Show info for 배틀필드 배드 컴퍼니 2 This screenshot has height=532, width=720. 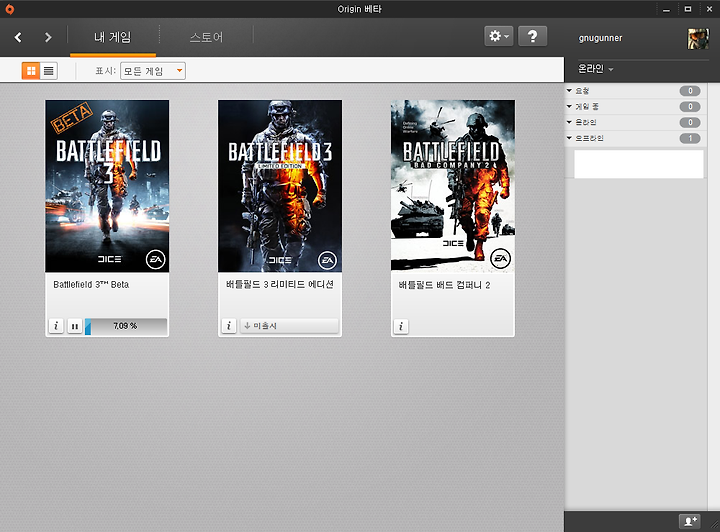tap(401, 326)
